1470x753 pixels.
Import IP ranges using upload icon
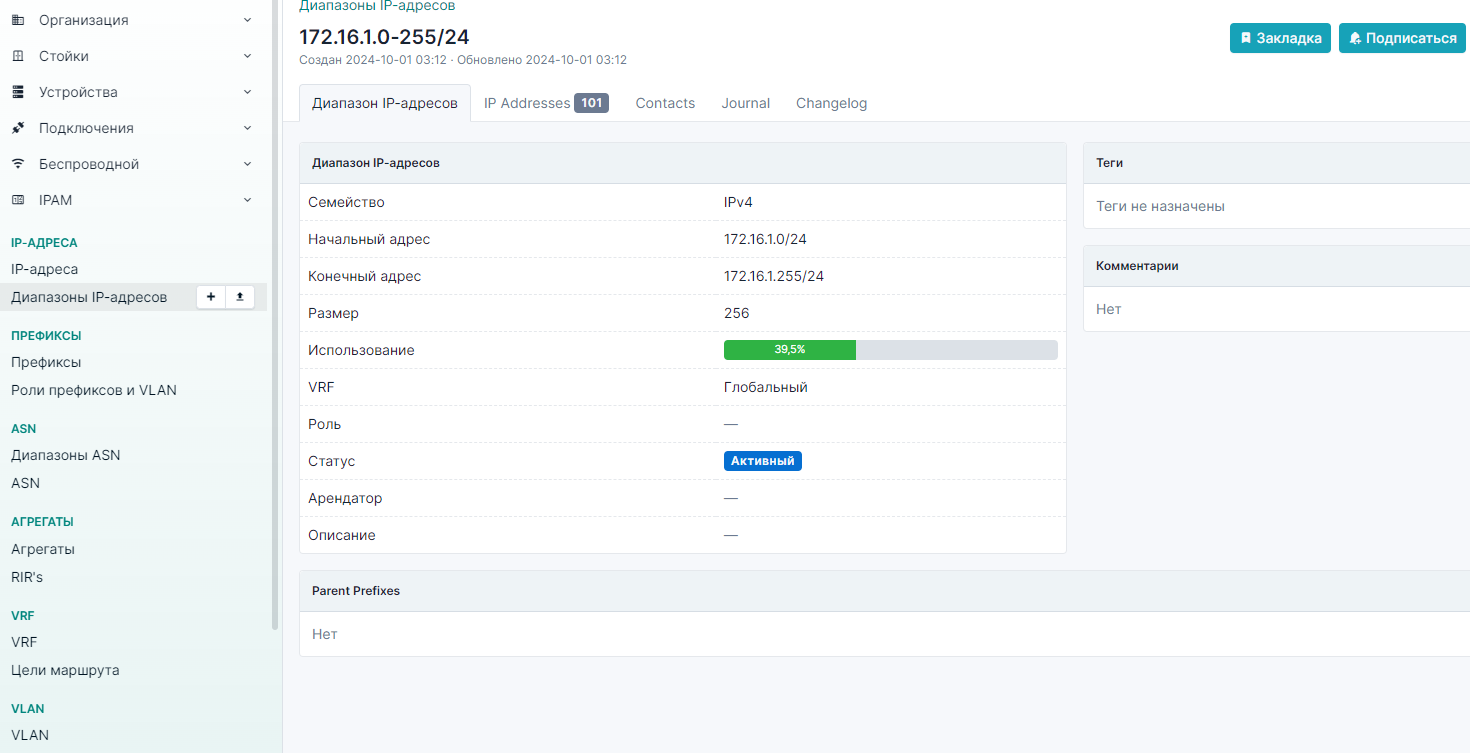240,297
